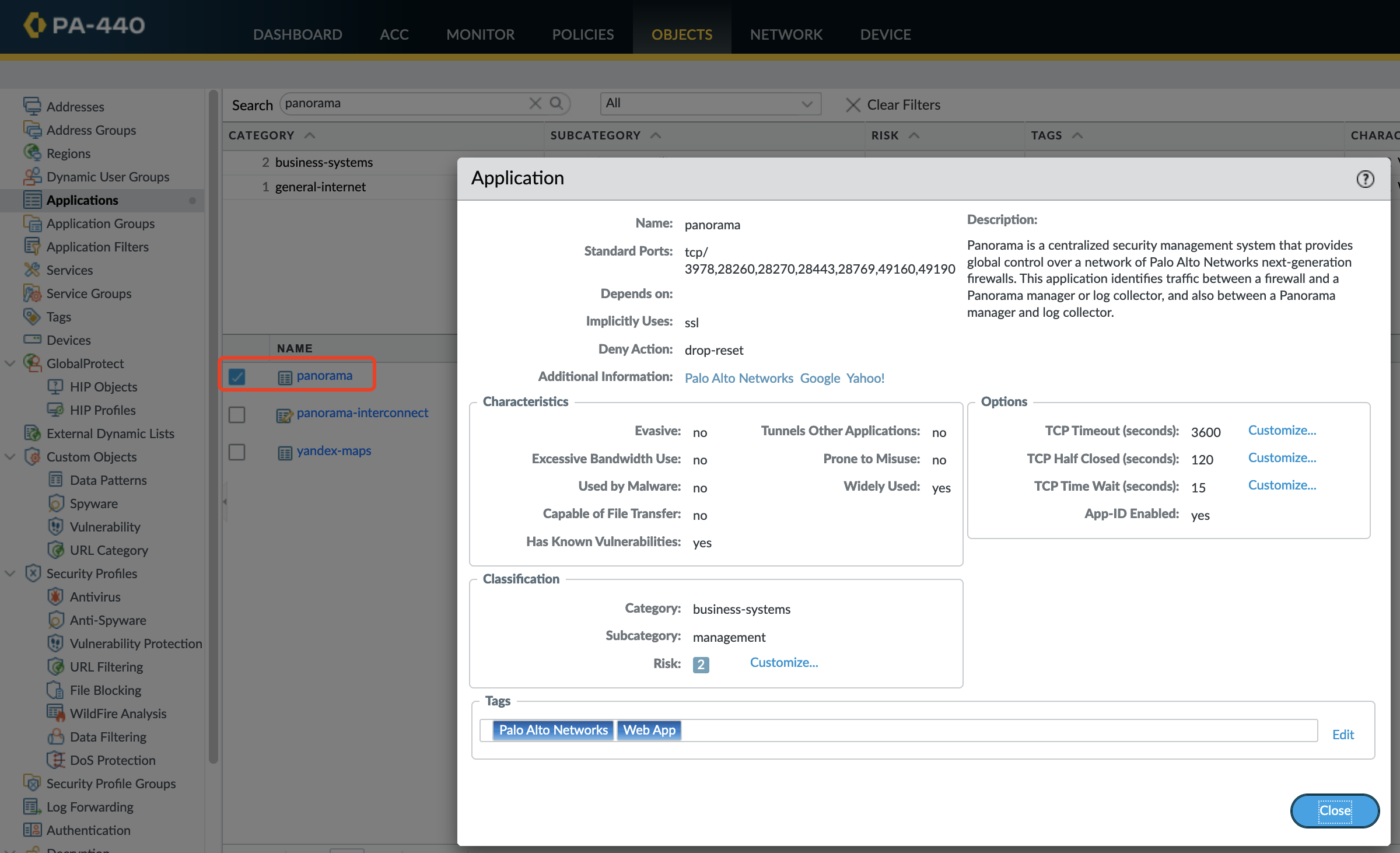
Task: Open the Dashboard tab
Action: coord(297,34)
